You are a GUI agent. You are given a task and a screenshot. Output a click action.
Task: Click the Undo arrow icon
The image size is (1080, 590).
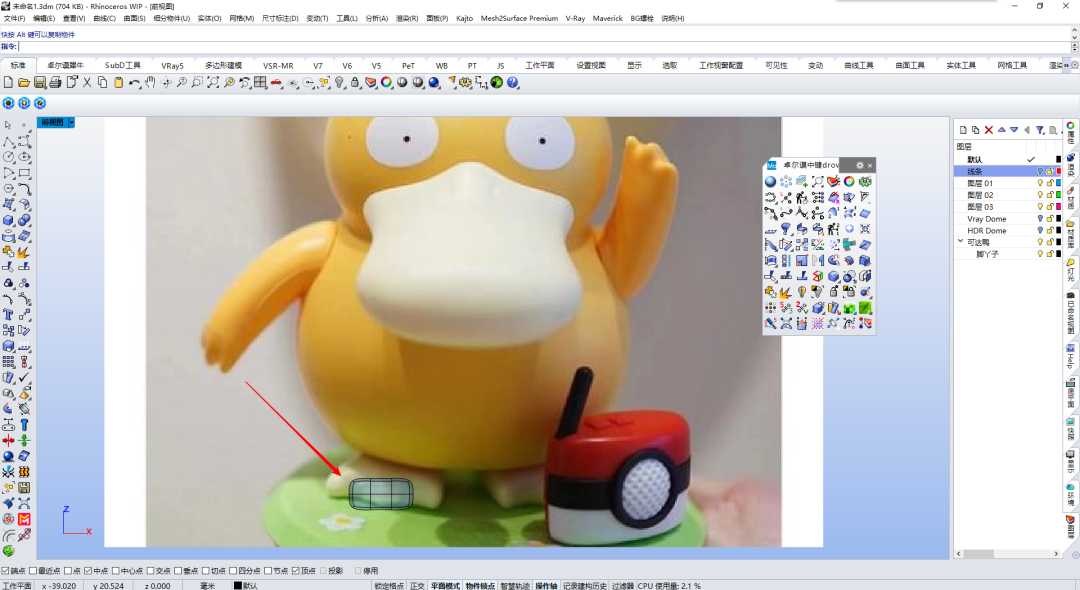tap(134, 83)
